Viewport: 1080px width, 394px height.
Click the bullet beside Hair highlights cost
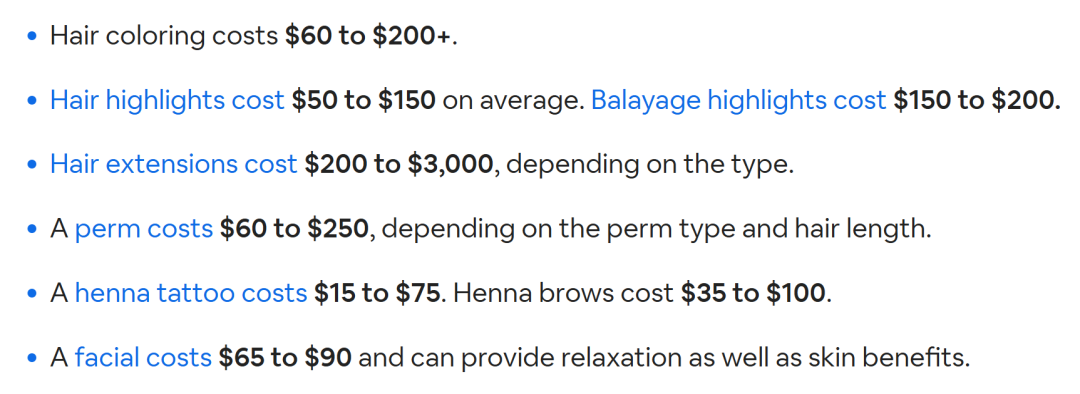pos(32,101)
